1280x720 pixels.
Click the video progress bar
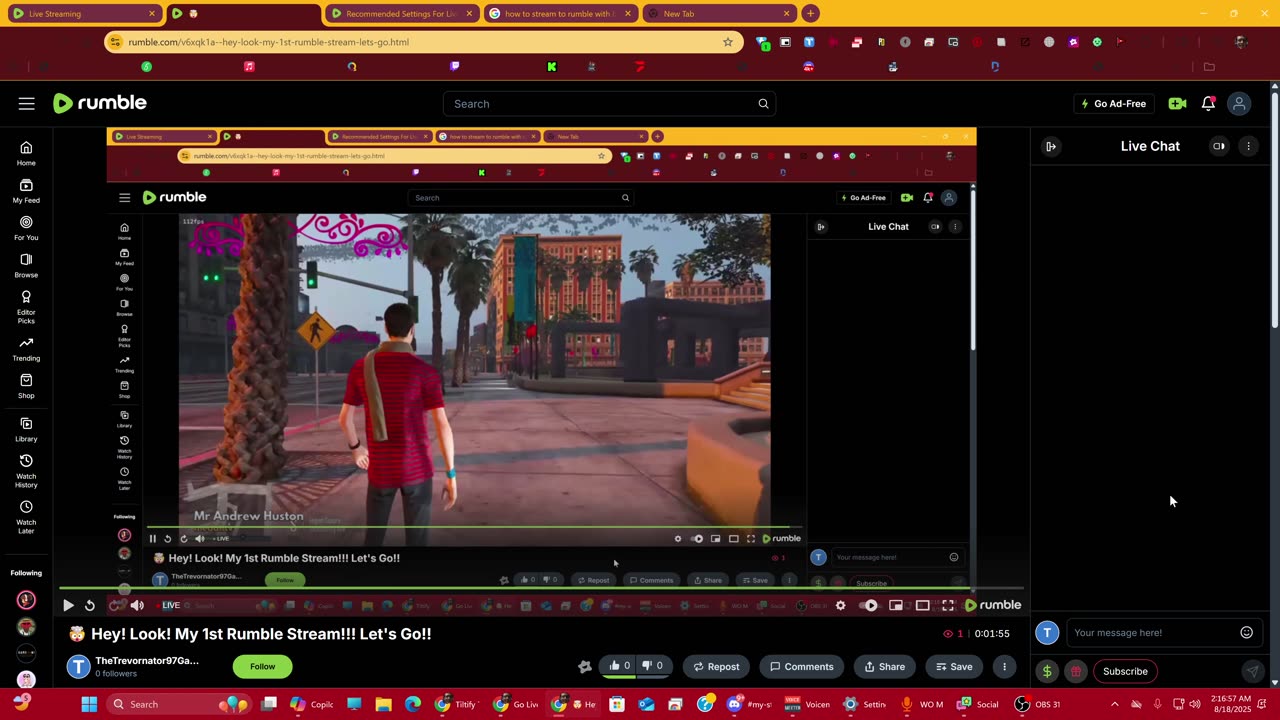541,589
